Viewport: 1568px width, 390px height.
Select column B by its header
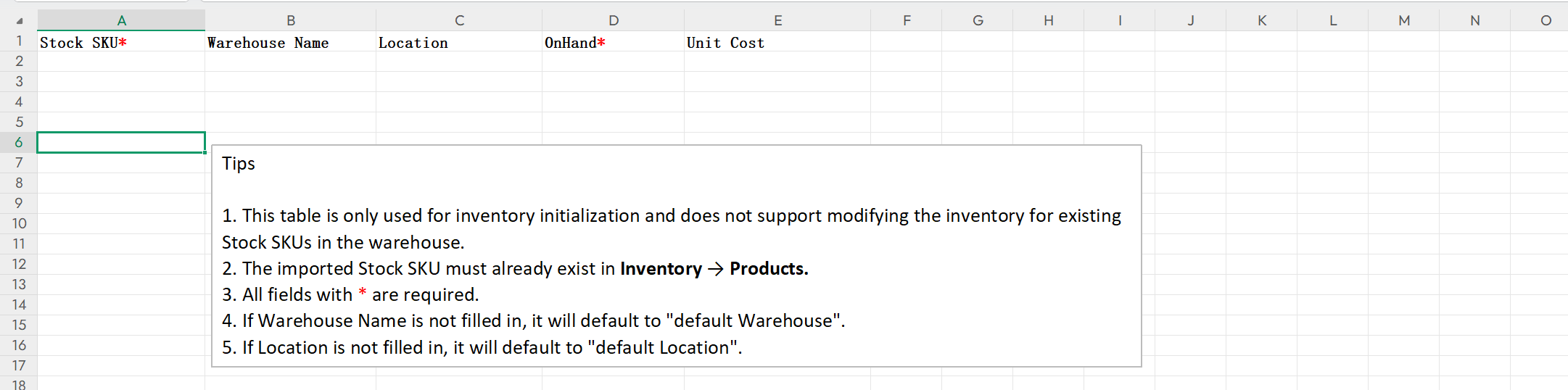(290, 20)
